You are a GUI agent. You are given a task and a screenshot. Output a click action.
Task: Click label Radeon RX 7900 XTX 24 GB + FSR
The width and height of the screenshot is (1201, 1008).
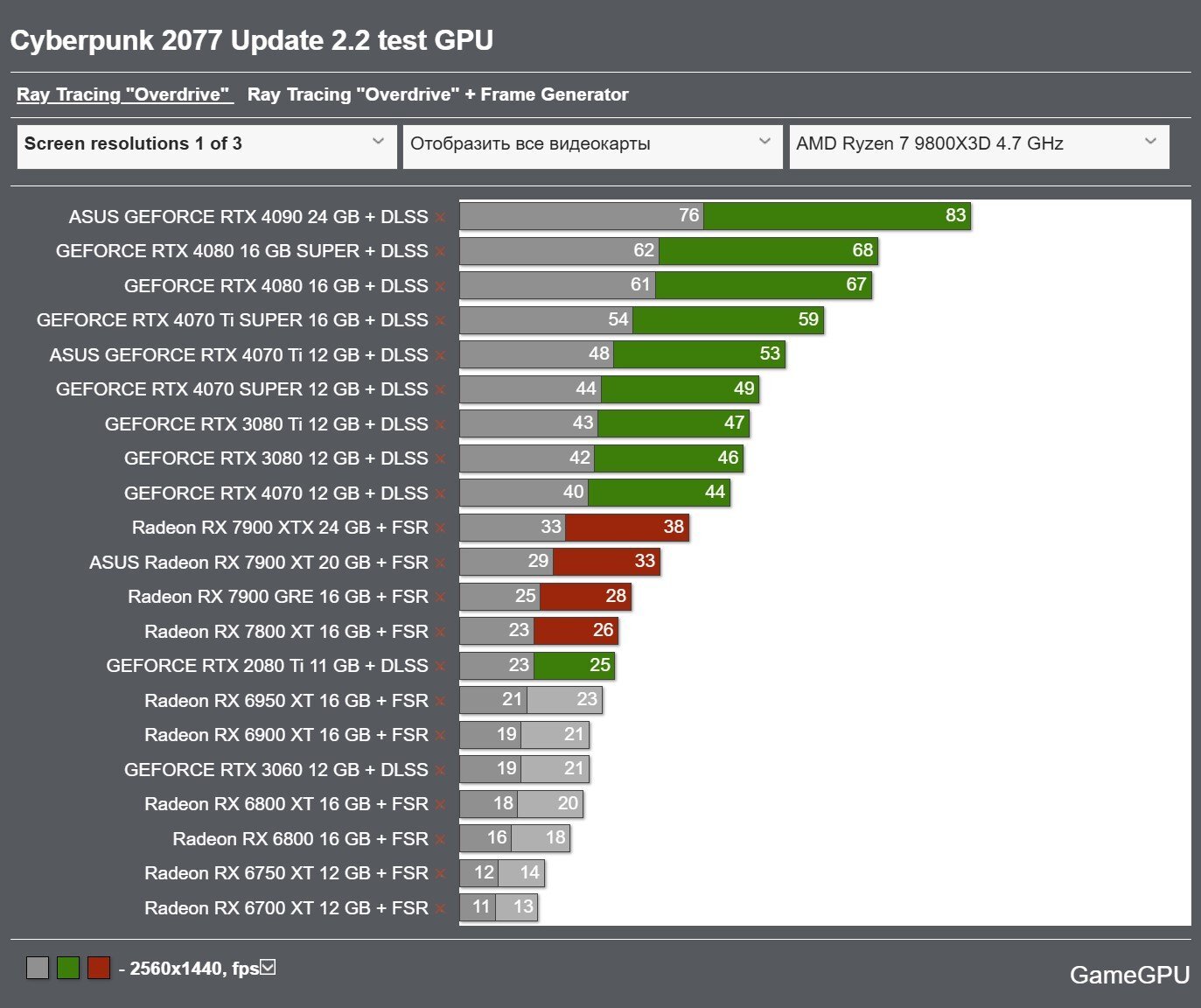(280, 528)
